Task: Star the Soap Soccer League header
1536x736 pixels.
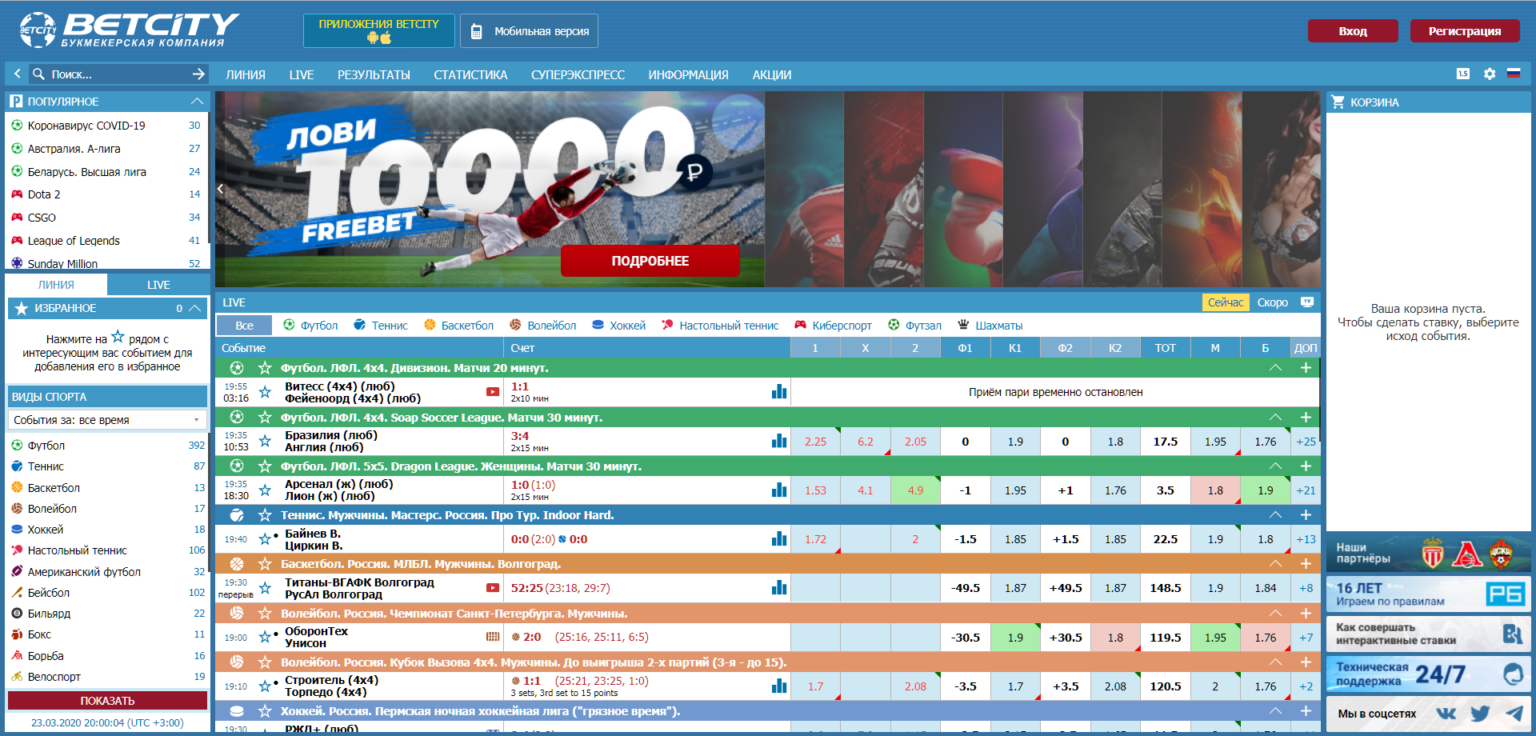Action: click(x=265, y=417)
